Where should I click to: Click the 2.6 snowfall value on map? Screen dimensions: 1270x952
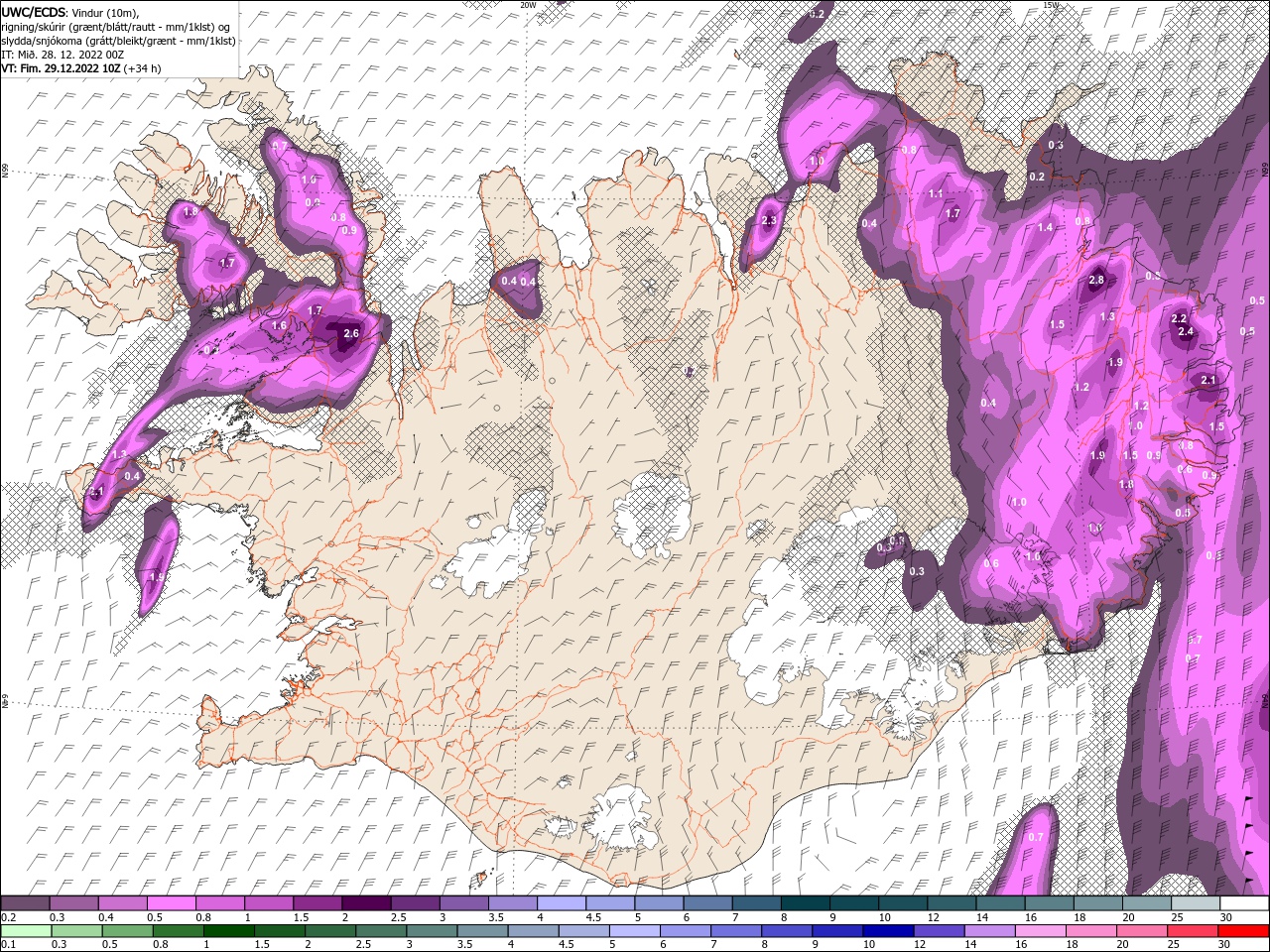350,334
